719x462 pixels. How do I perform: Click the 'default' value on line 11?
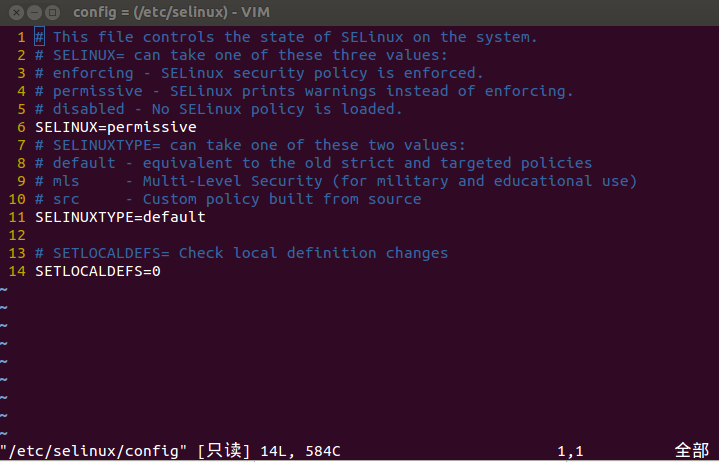point(175,217)
